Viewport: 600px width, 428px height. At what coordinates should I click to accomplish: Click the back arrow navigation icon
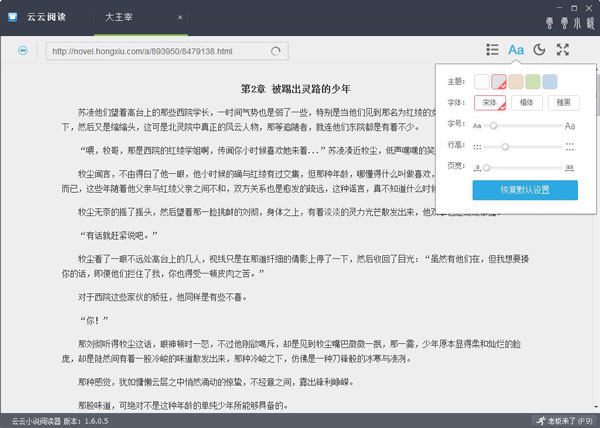tap(23, 50)
